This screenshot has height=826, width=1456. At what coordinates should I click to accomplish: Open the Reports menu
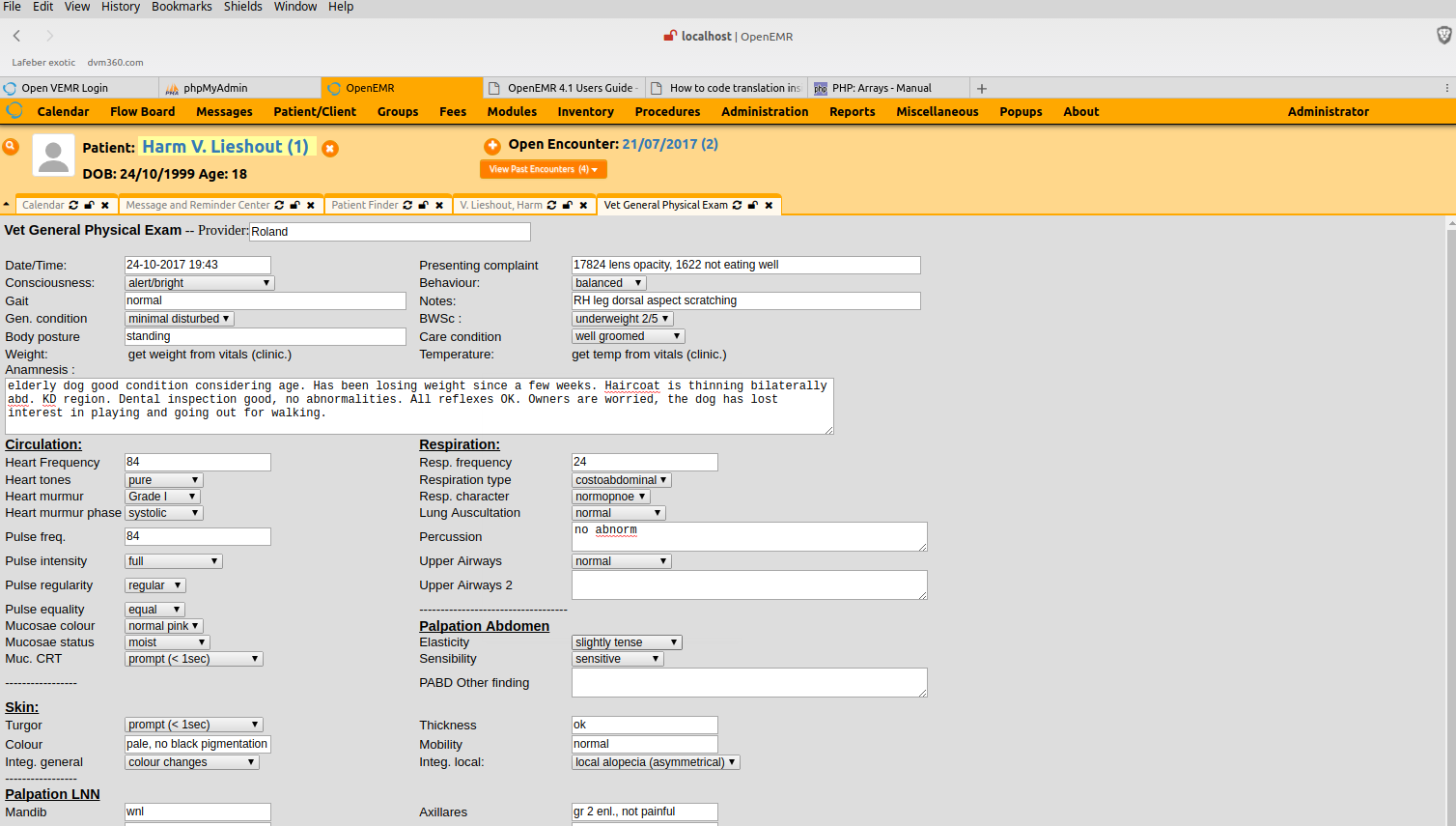[852, 111]
